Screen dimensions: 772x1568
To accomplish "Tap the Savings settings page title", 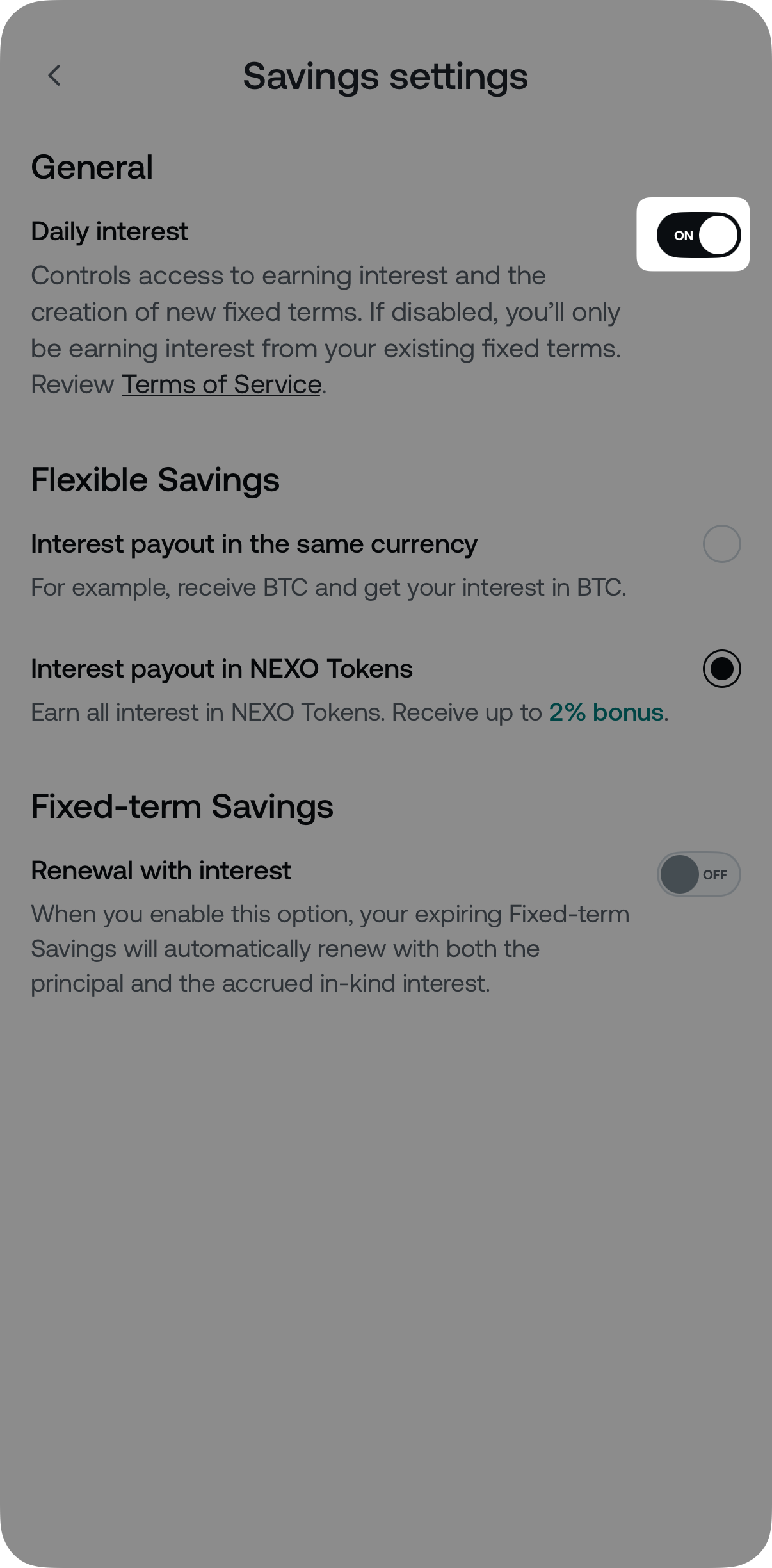I will 385,77.
